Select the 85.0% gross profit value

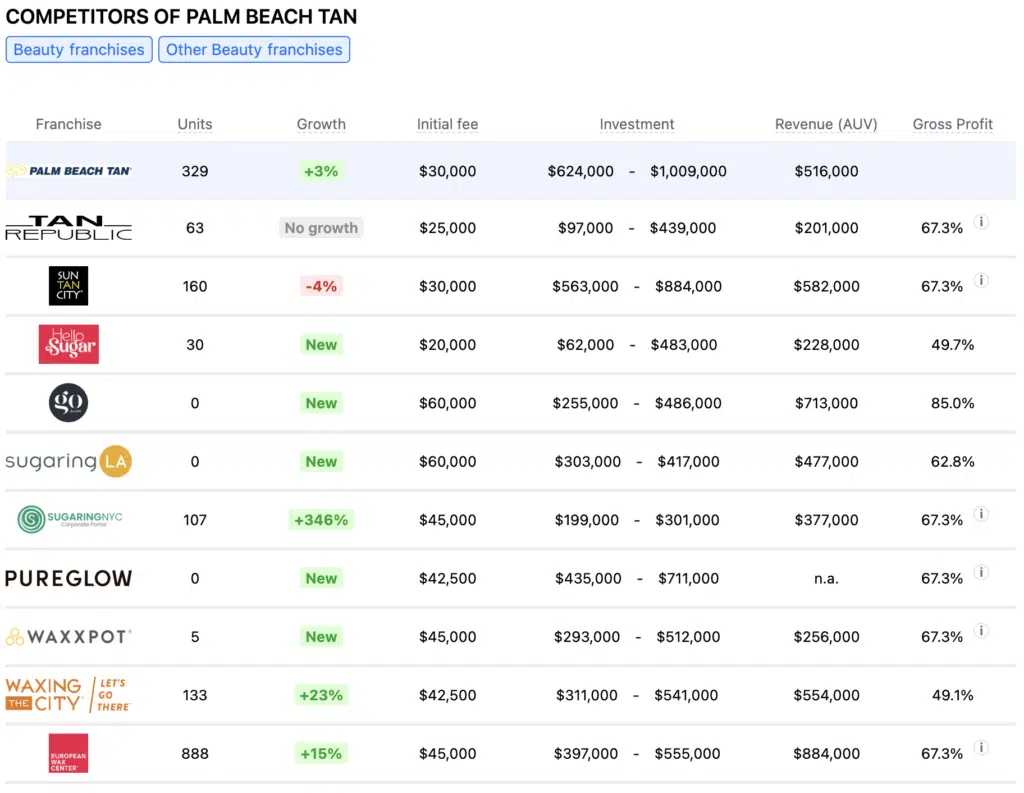(x=952, y=403)
